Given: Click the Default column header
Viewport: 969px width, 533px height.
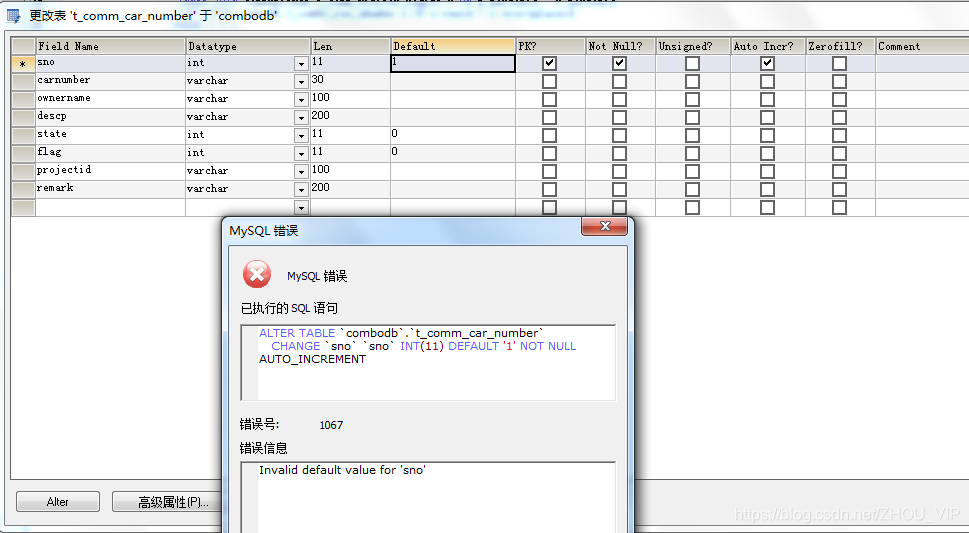Looking at the screenshot, I should tap(453, 46).
